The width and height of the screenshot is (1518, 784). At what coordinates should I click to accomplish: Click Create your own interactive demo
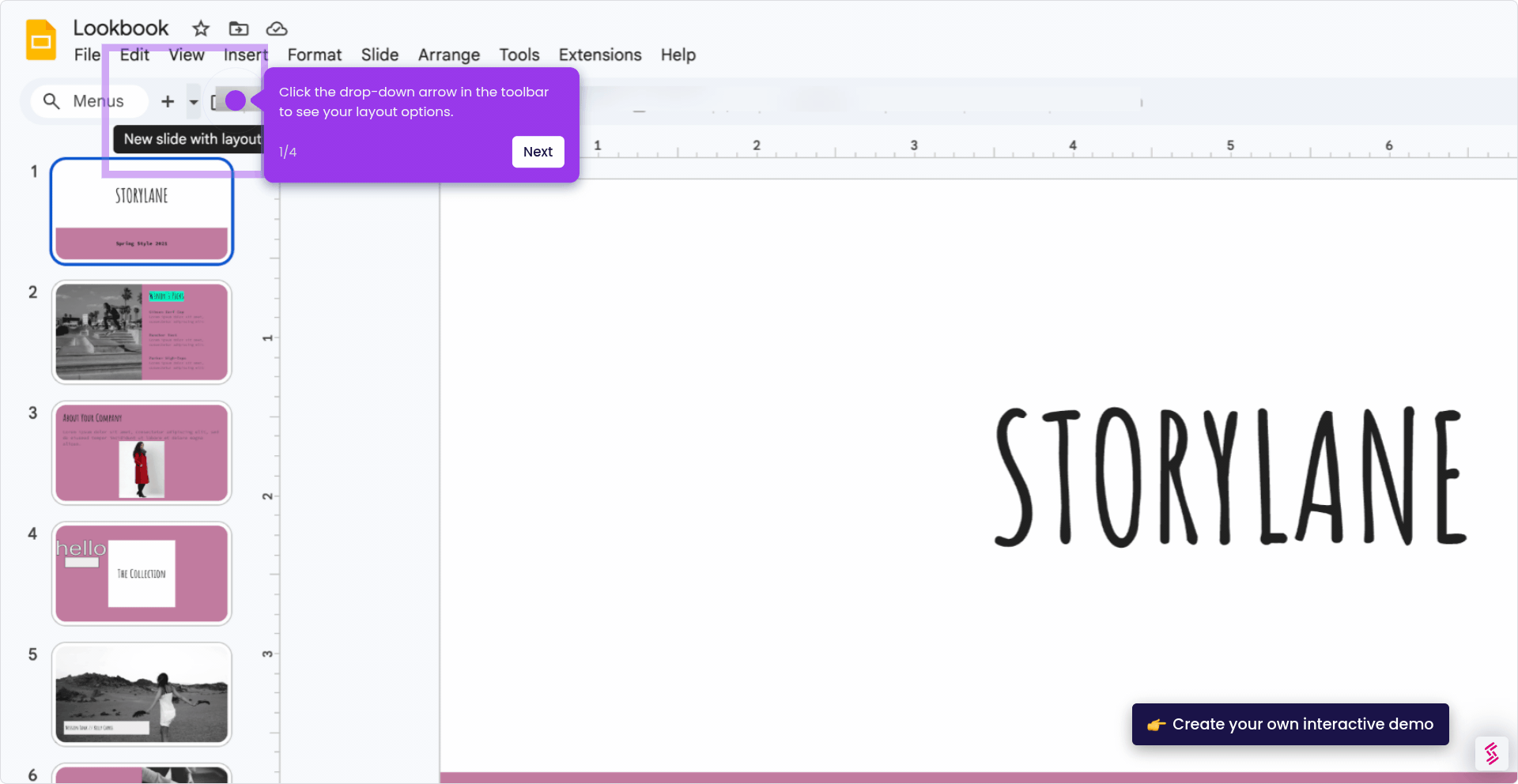pos(1290,724)
